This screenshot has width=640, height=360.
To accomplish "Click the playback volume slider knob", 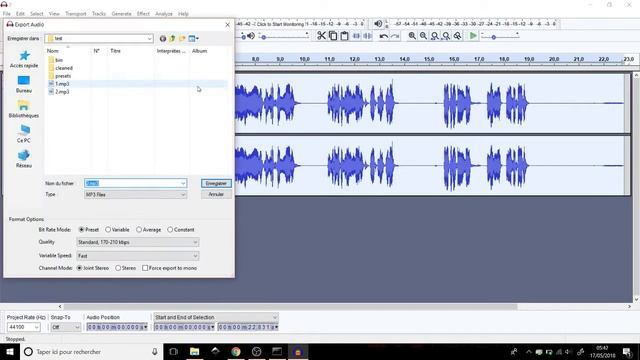I will [264, 38].
